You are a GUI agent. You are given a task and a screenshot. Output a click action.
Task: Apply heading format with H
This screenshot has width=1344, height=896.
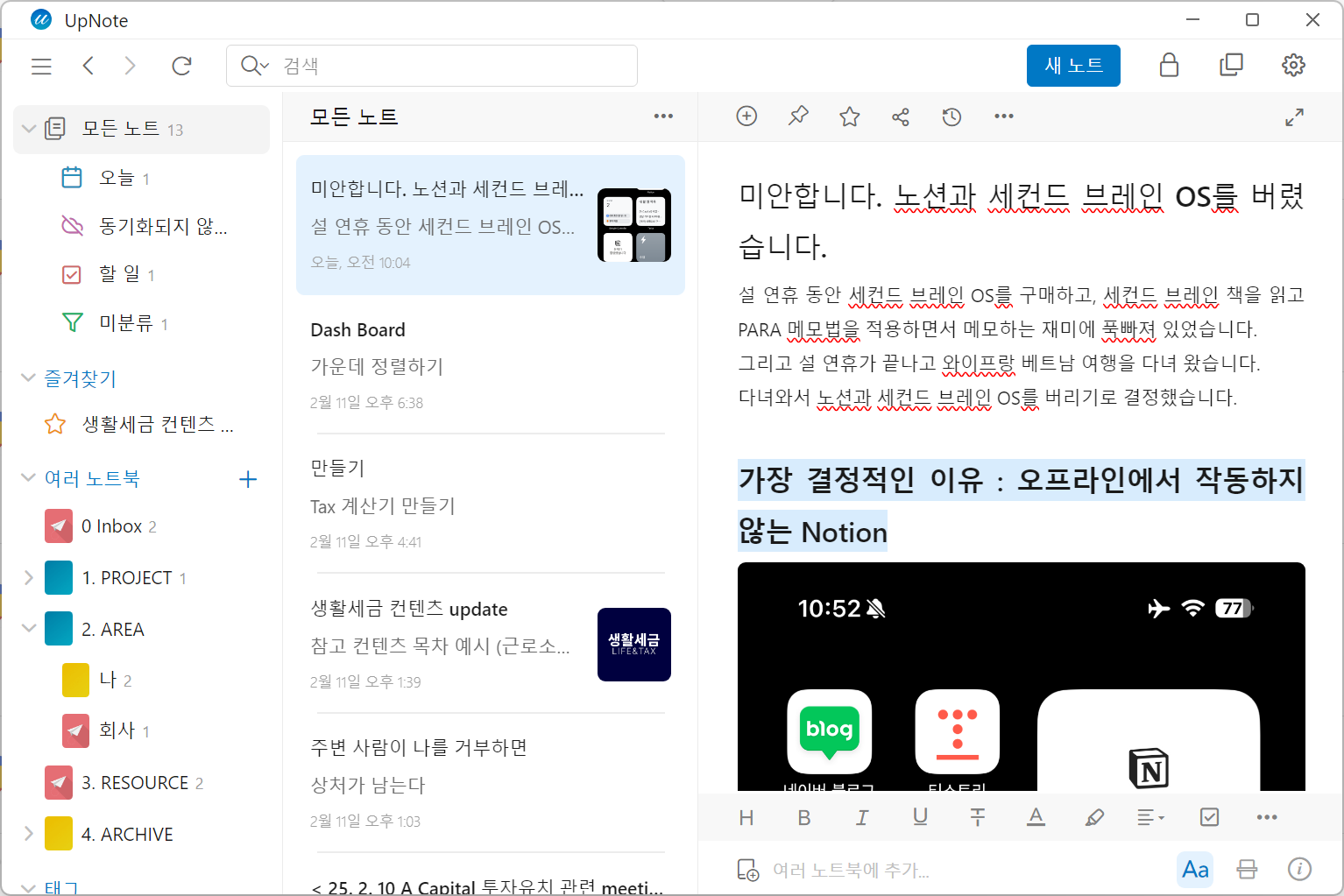coord(746,818)
